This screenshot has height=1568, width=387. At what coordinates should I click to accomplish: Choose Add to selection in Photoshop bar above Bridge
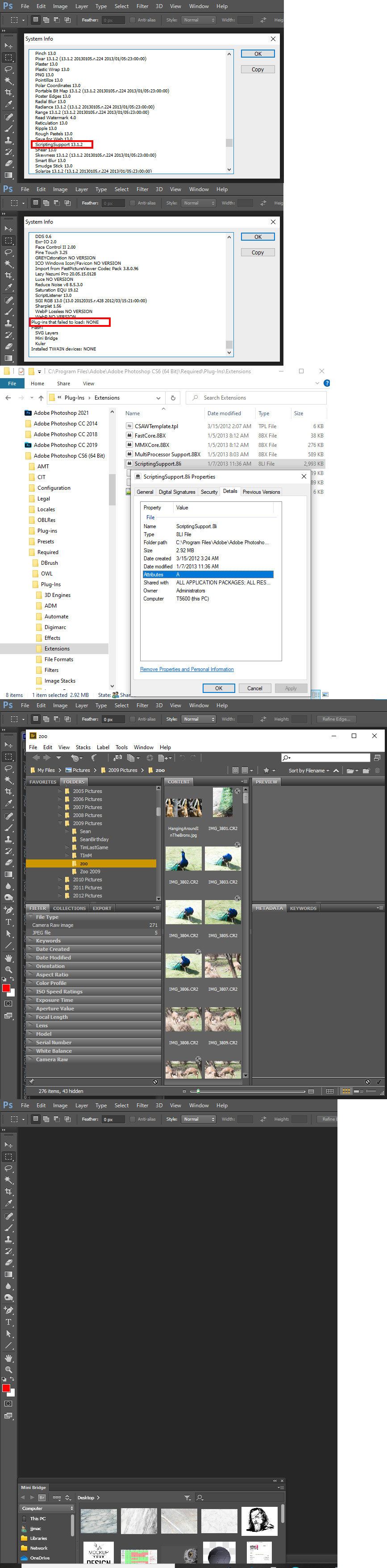pyautogui.click(x=46, y=719)
